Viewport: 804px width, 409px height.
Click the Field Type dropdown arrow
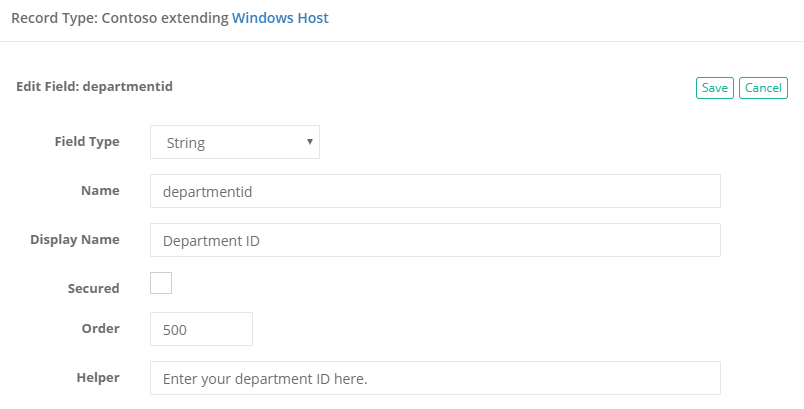[311, 142]
